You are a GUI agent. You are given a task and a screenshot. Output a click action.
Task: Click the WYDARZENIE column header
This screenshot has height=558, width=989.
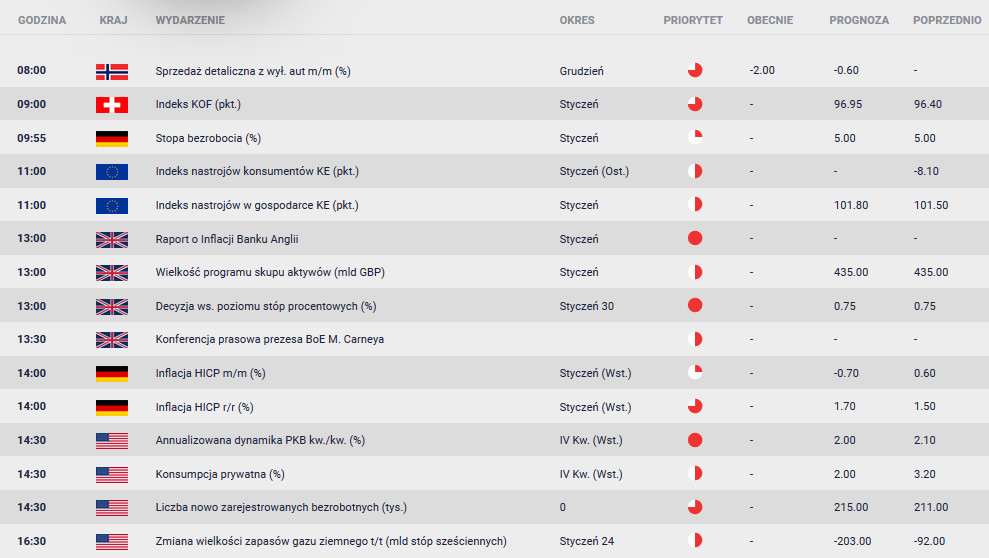pos(190,20)
